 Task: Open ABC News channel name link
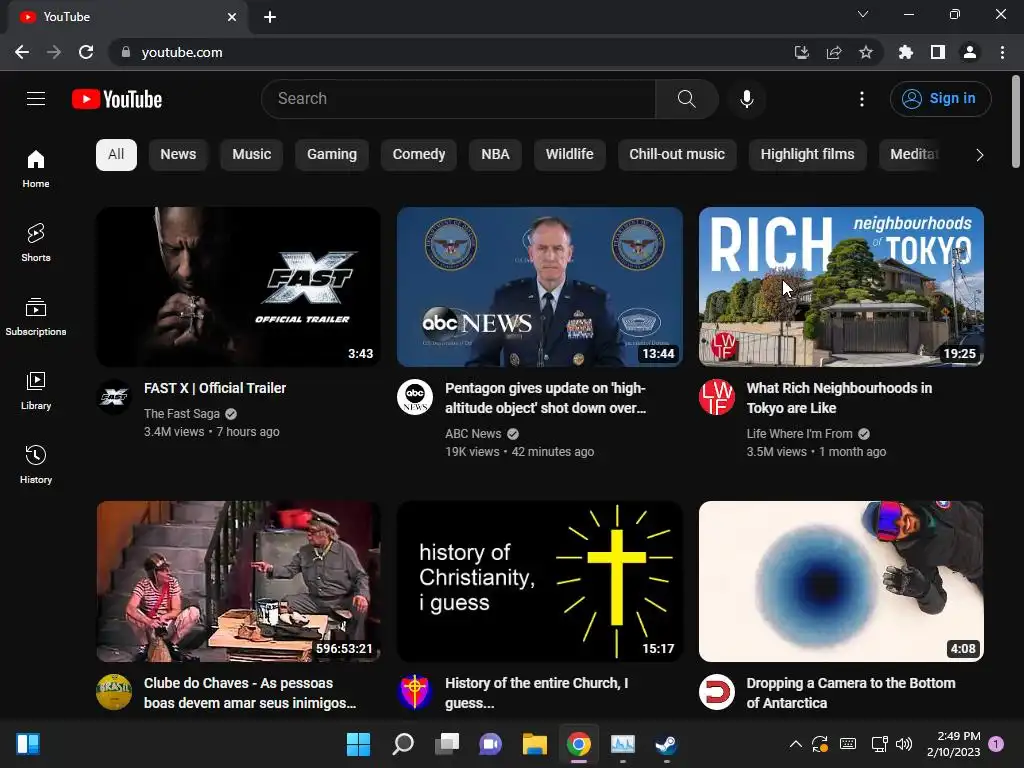[473, 434]
